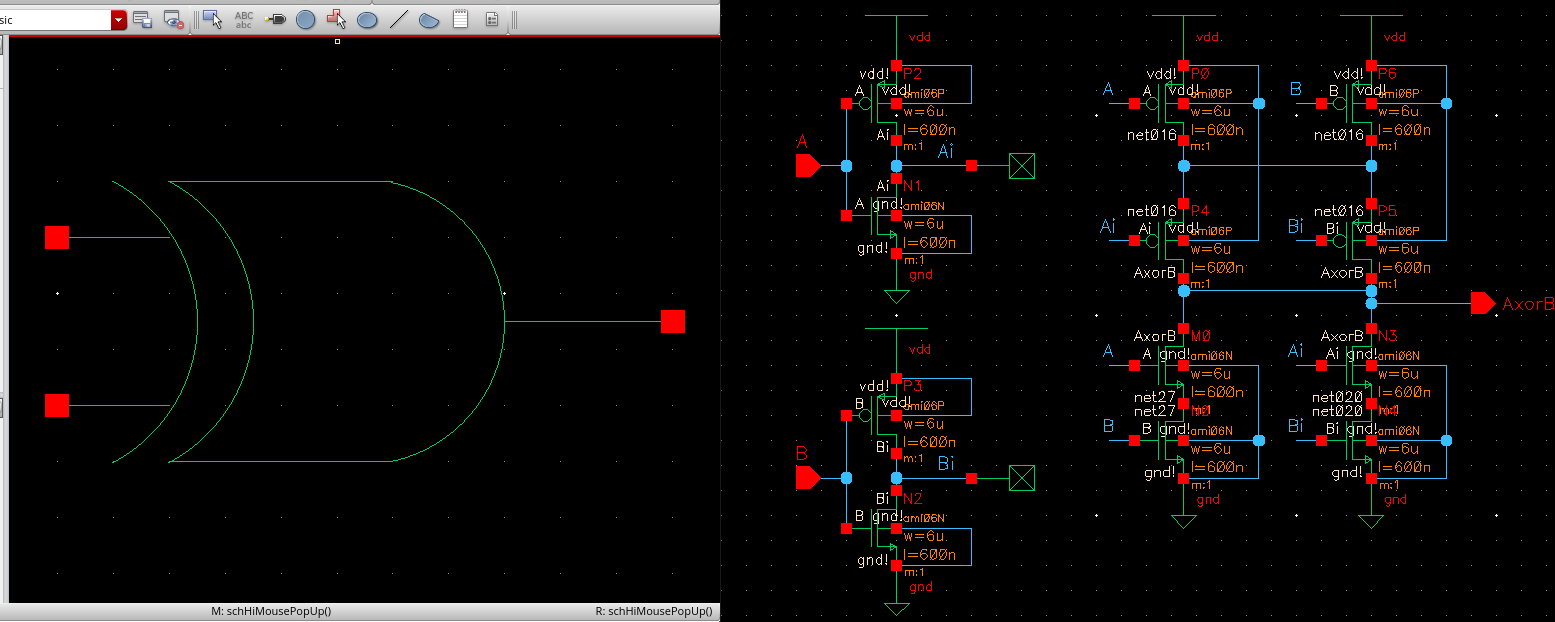Select the arc shape tool
This screenshot has width=1555, height=622.
point(429,19)
